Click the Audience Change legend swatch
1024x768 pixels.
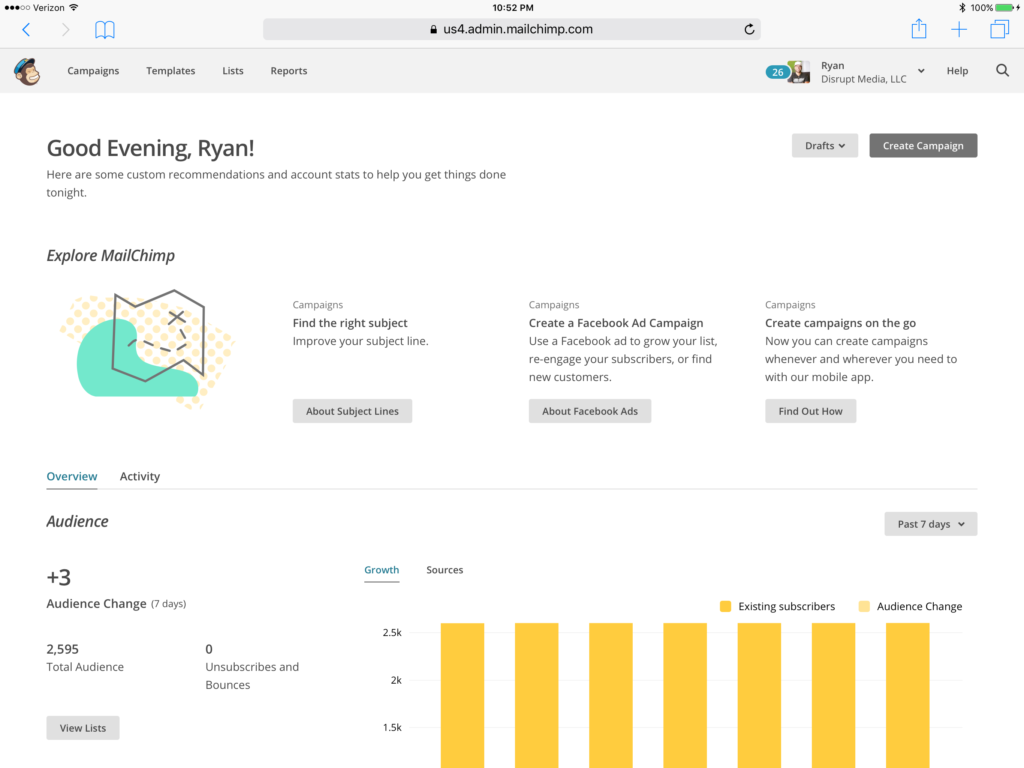pos(864,606)
